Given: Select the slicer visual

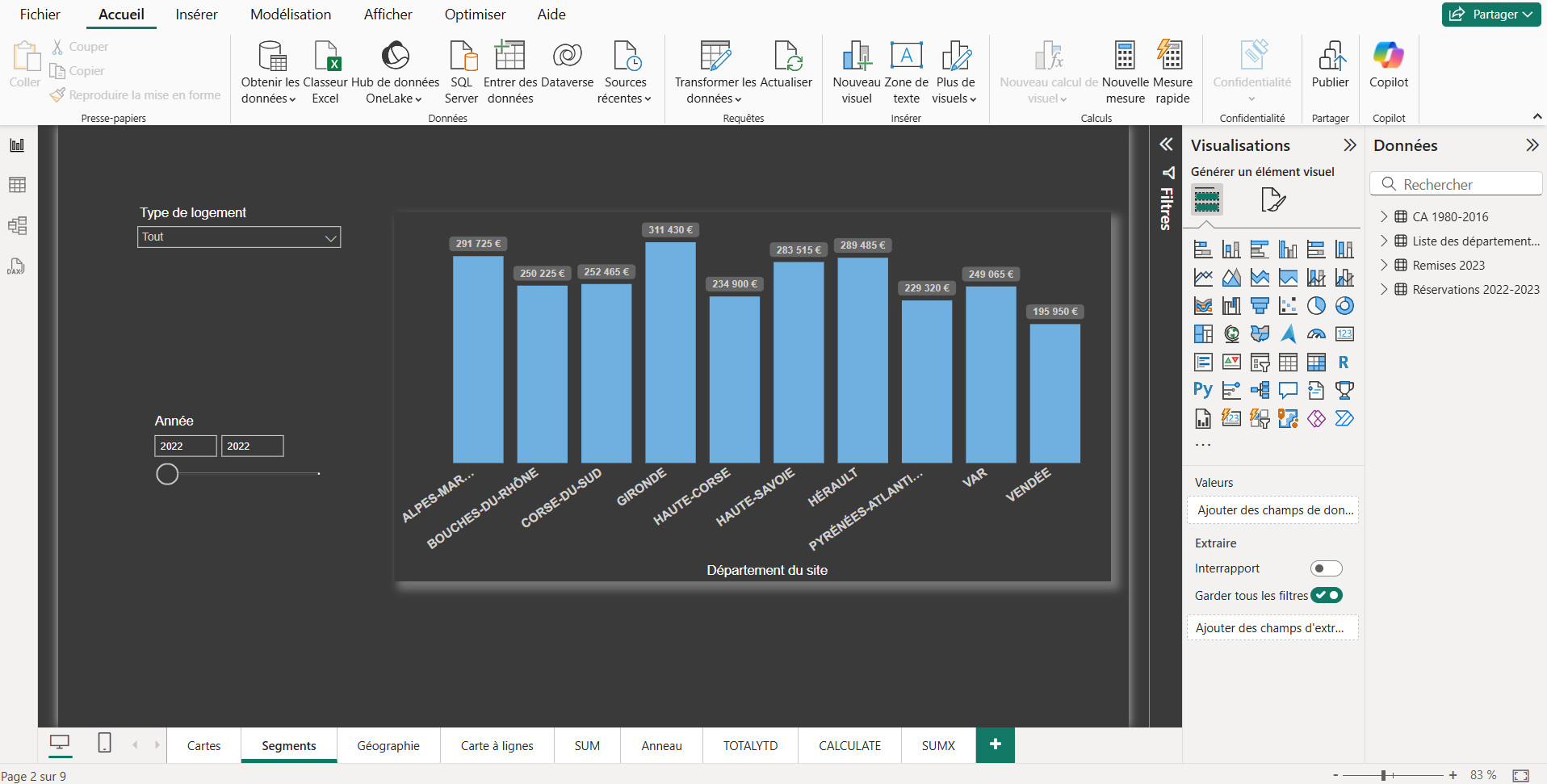Looking at the screenshot, I should coord(1260,363).
